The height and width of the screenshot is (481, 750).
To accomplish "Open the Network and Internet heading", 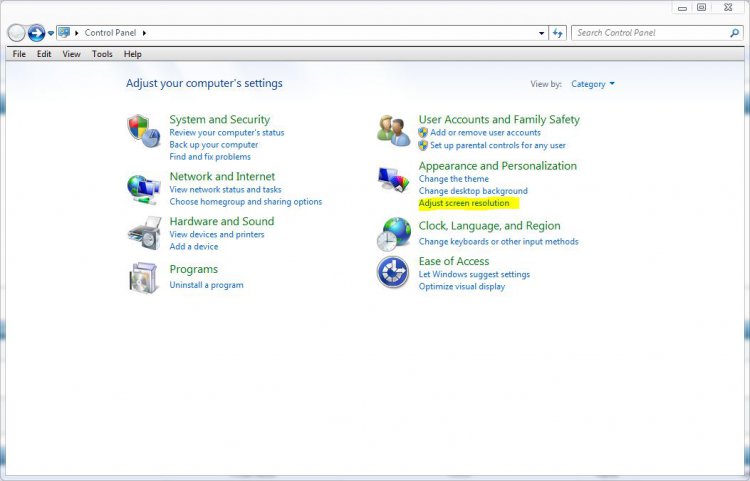I will [x=222, y=176].
